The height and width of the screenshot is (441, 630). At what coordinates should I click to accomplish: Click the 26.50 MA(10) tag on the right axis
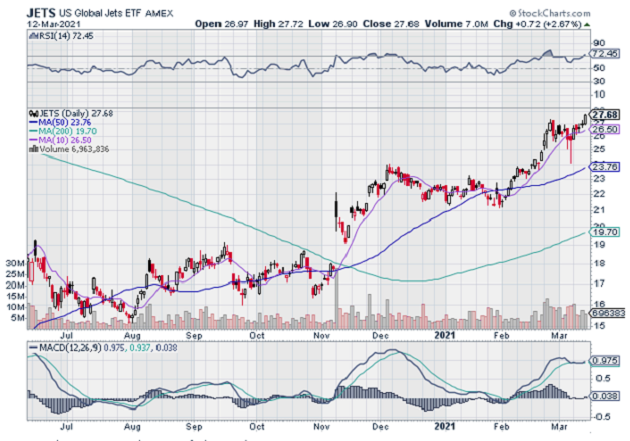tap(605, 129)
